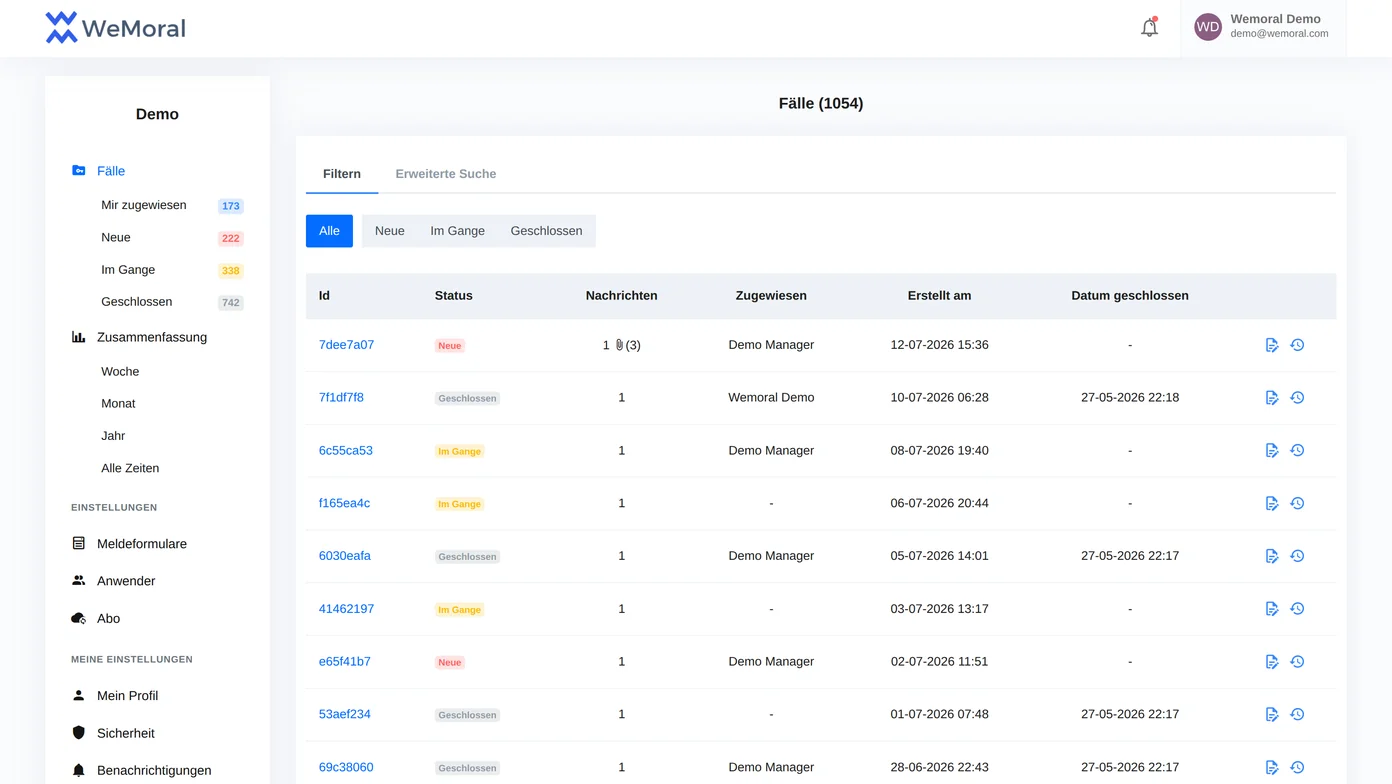Select the Filtern tab
1392x784 pixels.
point(342,174)
